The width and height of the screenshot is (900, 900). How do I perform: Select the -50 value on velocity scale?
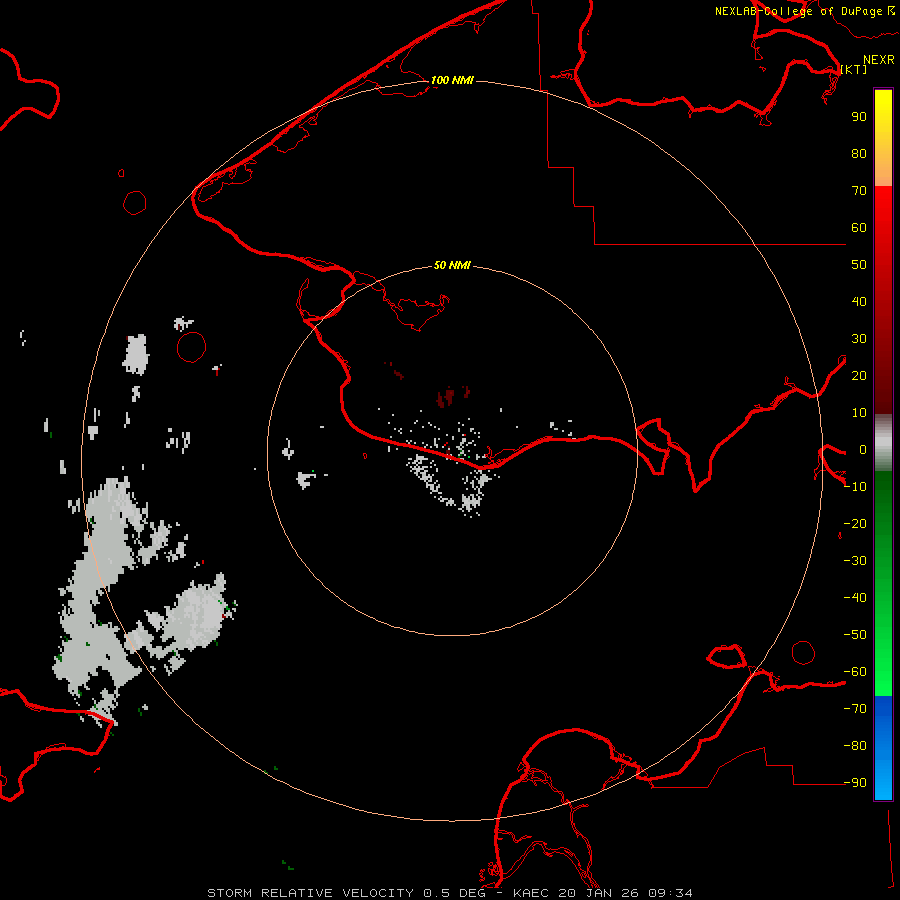click(x=855, y=635)
